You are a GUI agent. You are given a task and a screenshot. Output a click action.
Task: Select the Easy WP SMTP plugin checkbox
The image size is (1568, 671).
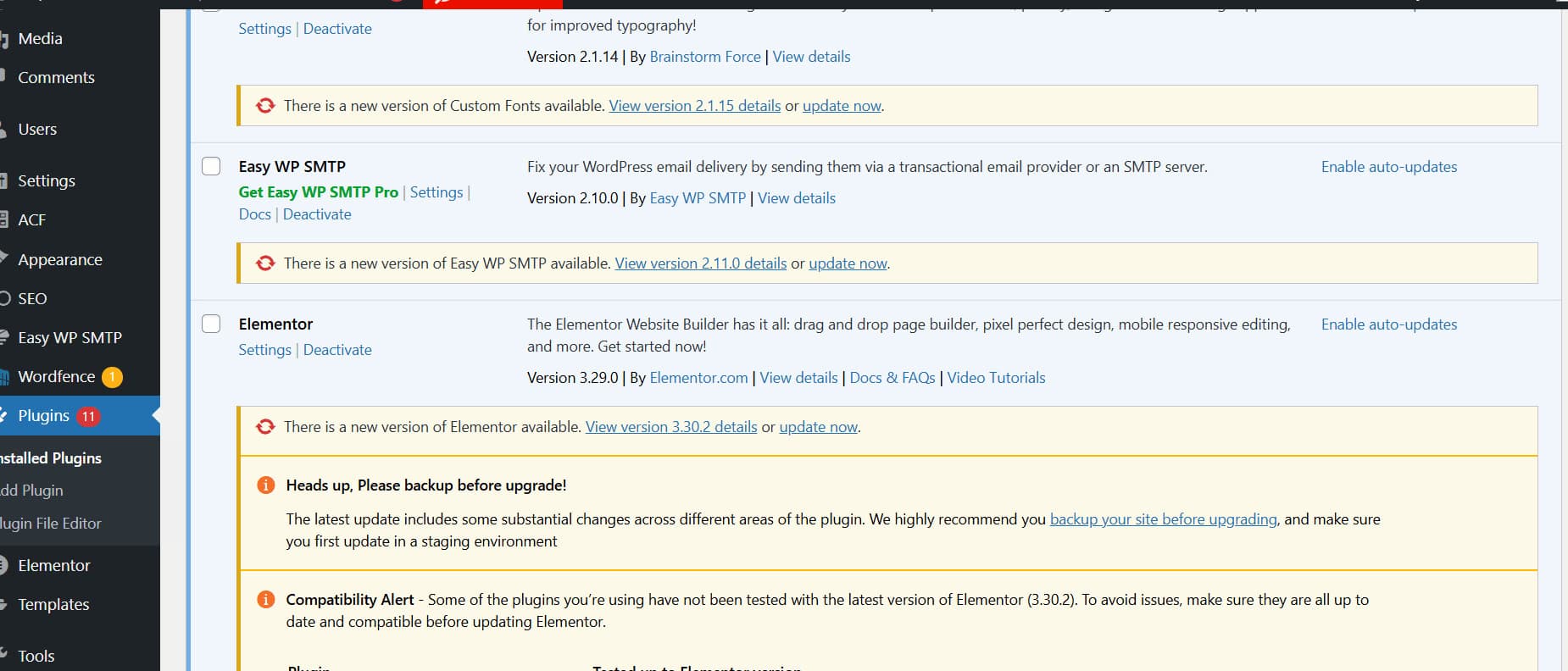click(211, 166)
